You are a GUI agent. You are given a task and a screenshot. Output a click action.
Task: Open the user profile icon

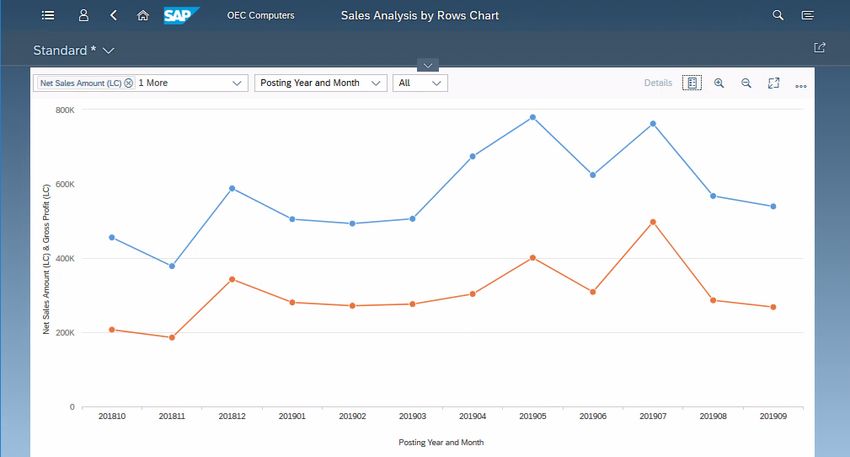(x=84, y=16)
